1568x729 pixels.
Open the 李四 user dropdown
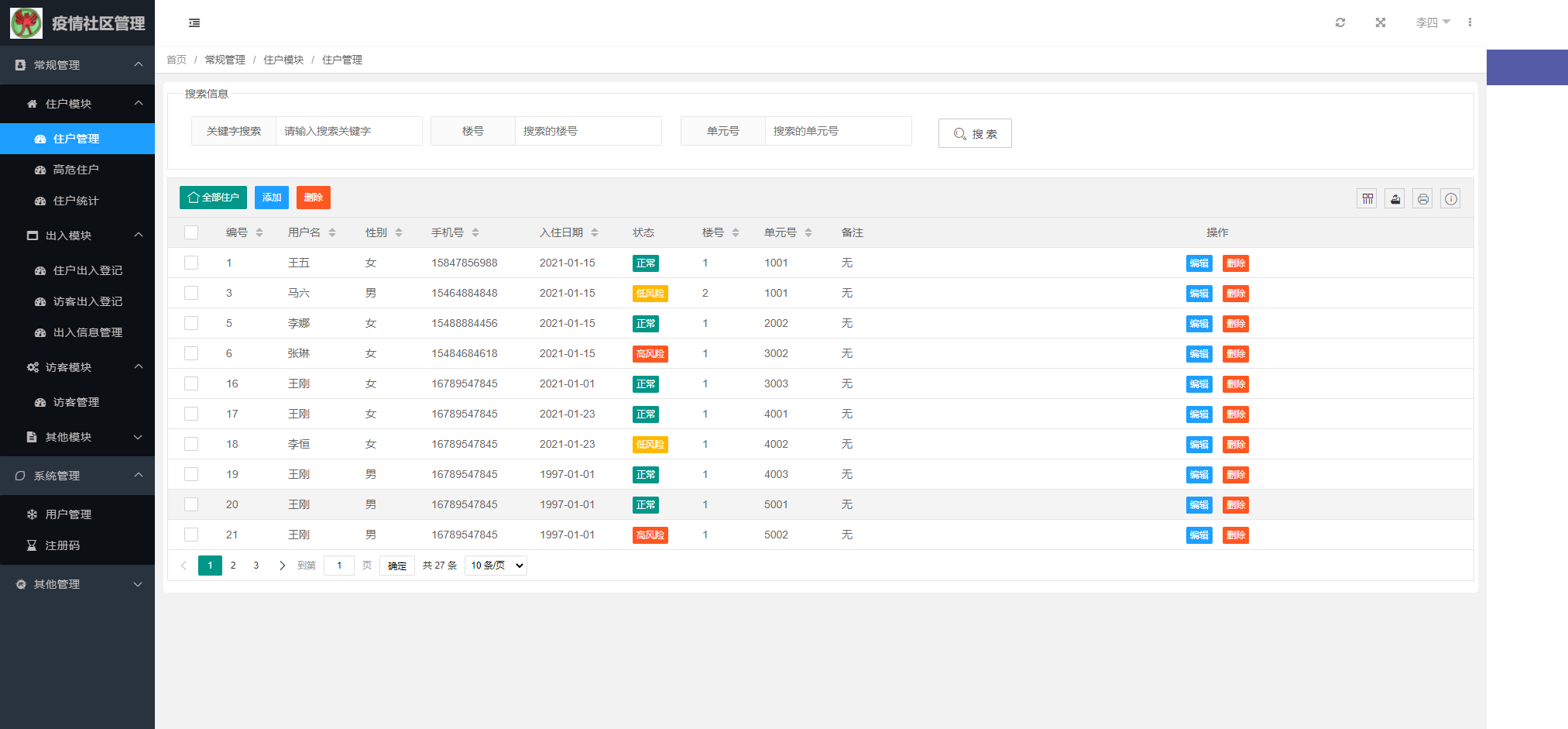coord(1432,22)
